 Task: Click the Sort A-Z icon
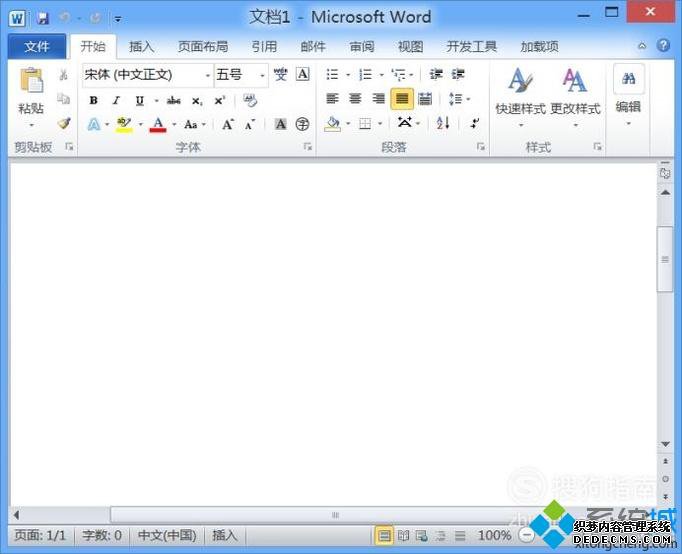pyautogui.click(x=443, y=123)
